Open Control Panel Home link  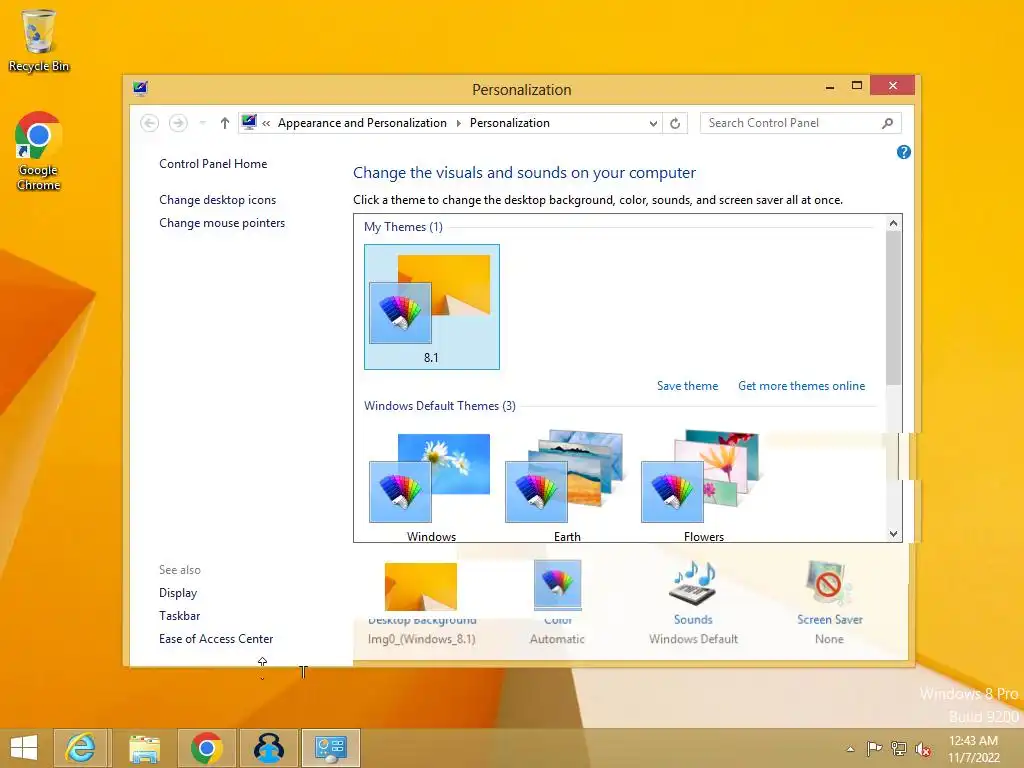213,164
